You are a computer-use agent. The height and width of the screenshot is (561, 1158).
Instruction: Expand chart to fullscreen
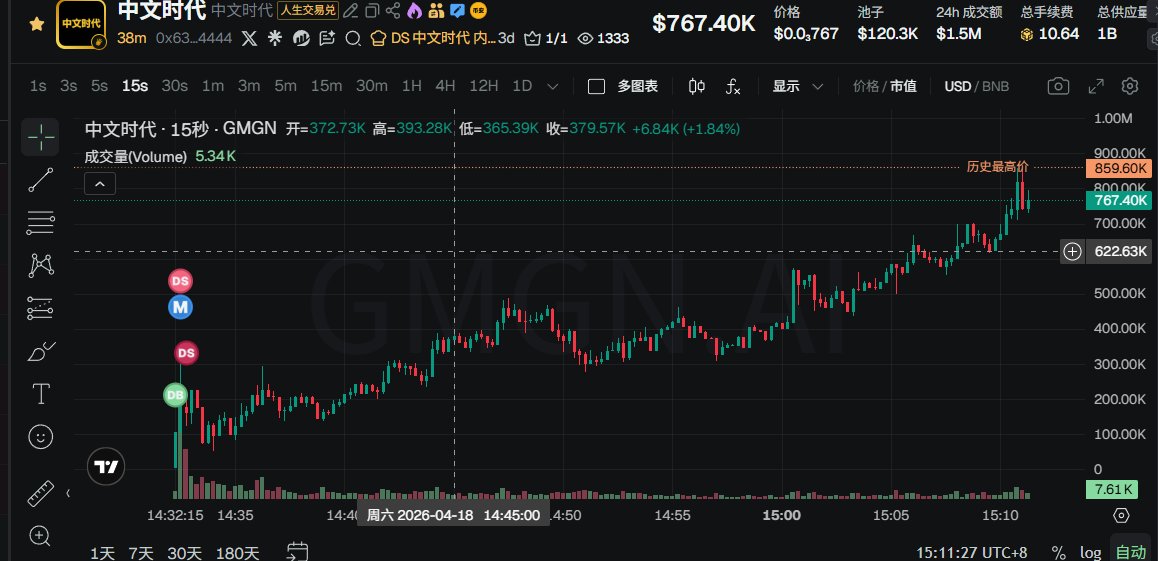[x=1096, y=86]
